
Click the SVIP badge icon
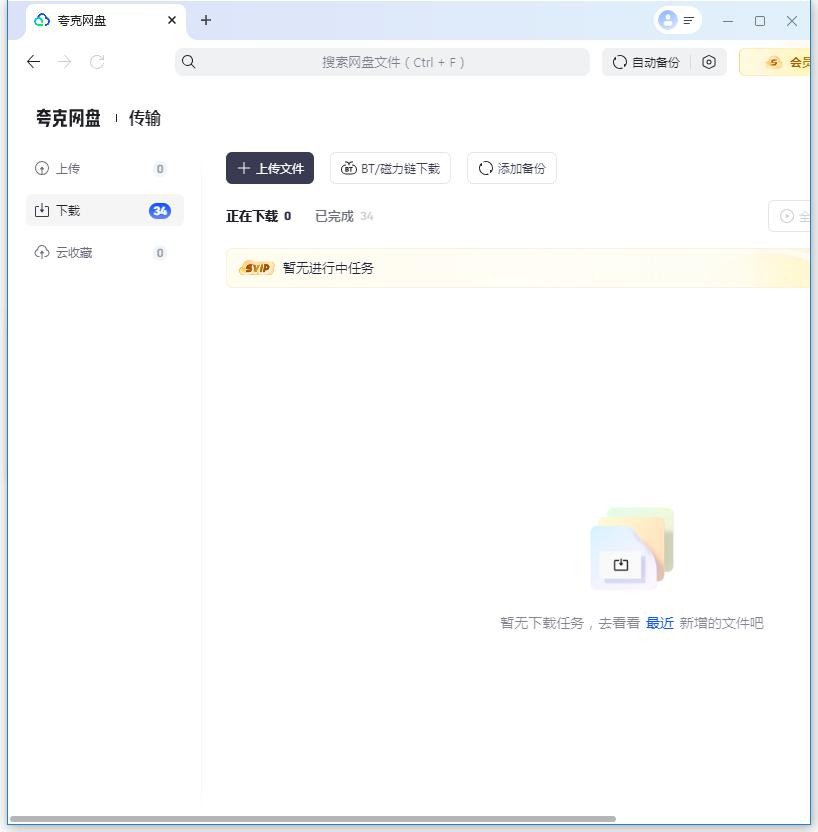[257, 268]
